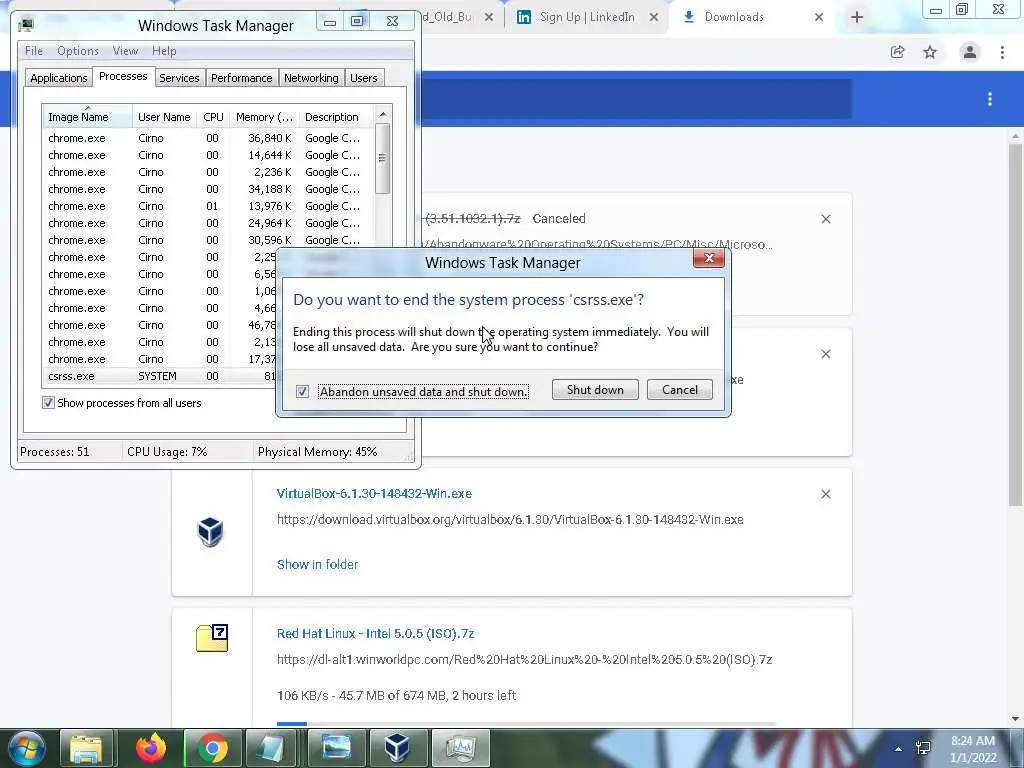1024x768 pixels.
Task: Remove canceled download from list
Action: 826,219
